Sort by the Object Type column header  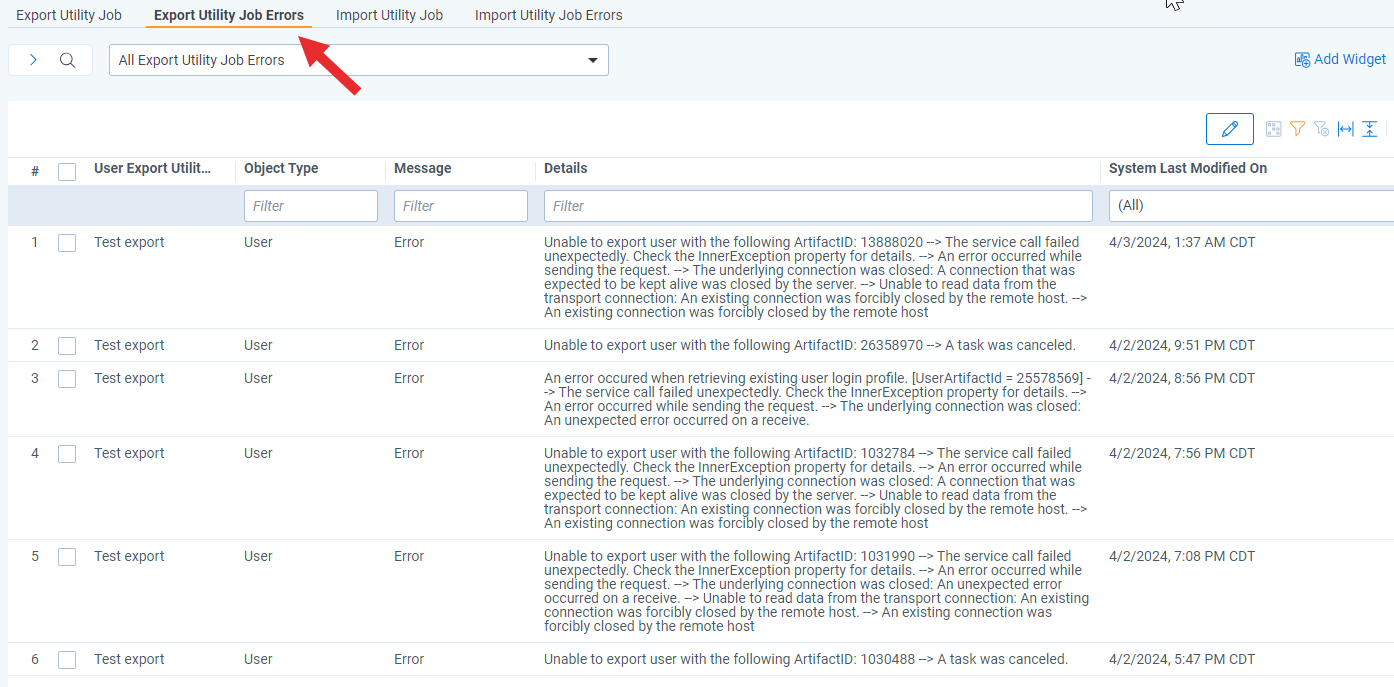(x=281, y=168)
